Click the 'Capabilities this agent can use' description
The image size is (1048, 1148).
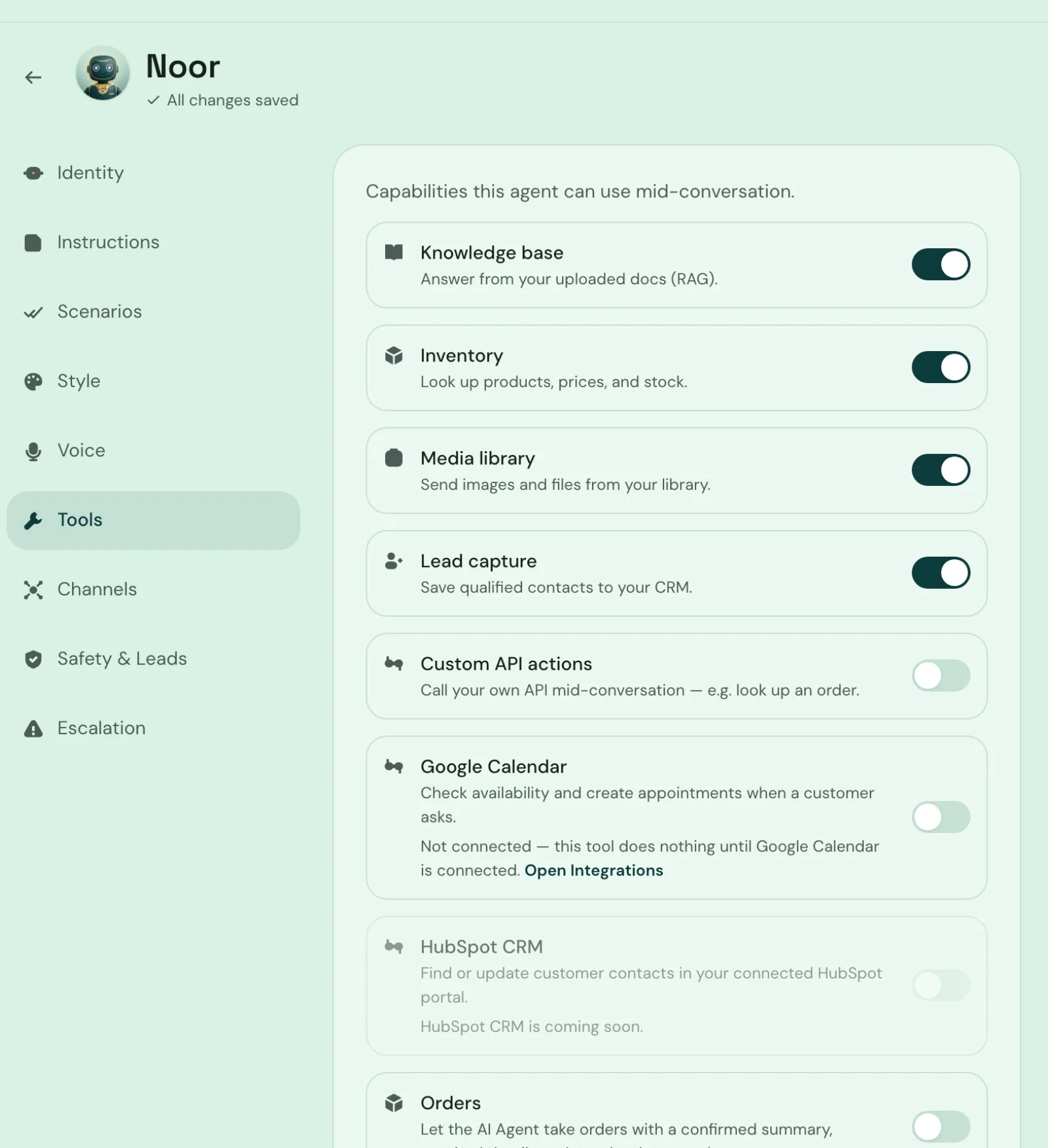coord(580,191)
